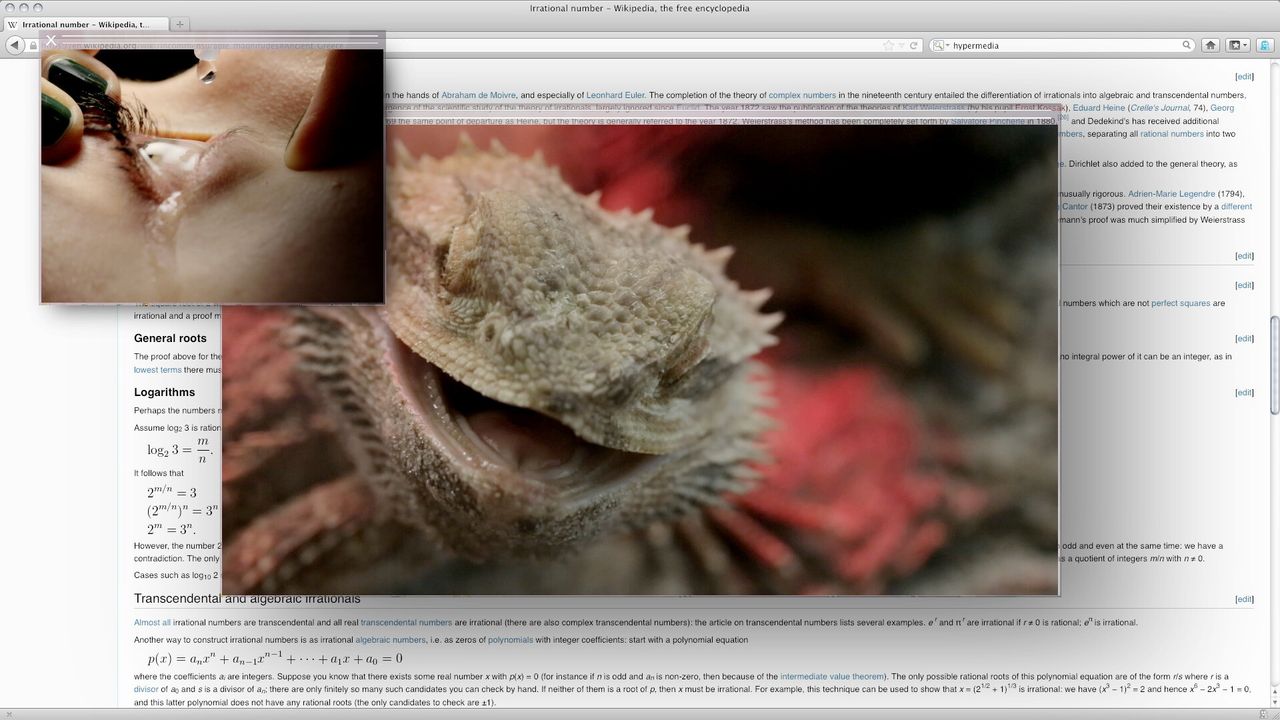Click the magnifier icon in the search field
Image resolution: width=1280 pixels, height=720 pixels.
click(x=1189, y=45)
